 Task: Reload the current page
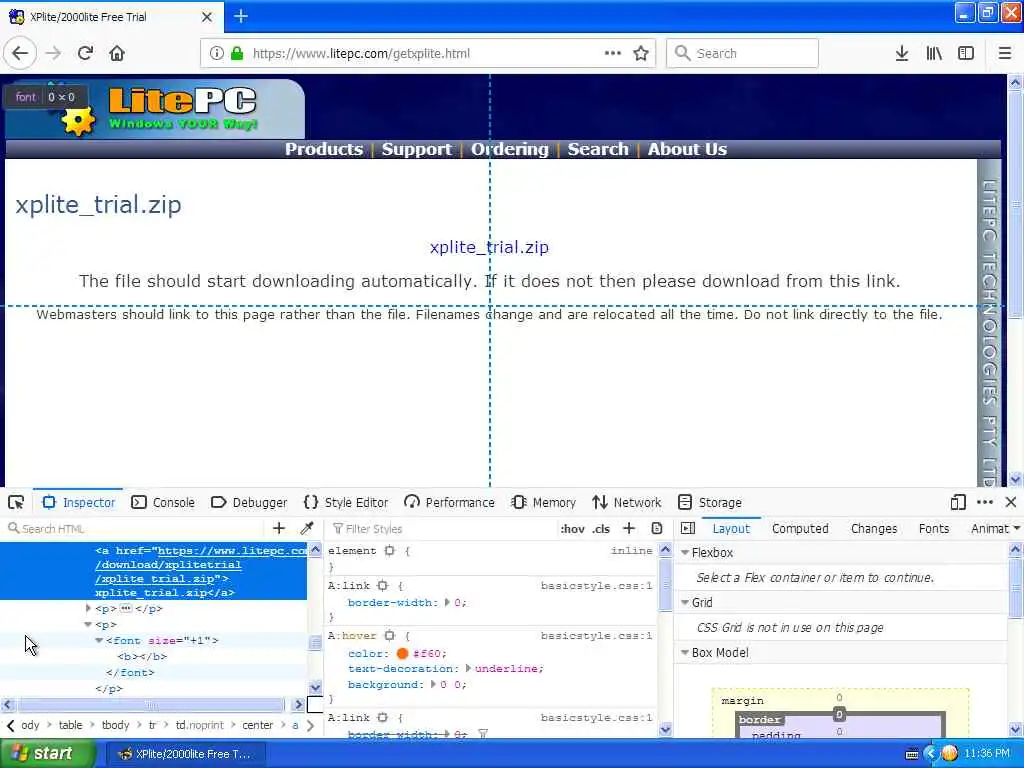[x=85, y=53]
